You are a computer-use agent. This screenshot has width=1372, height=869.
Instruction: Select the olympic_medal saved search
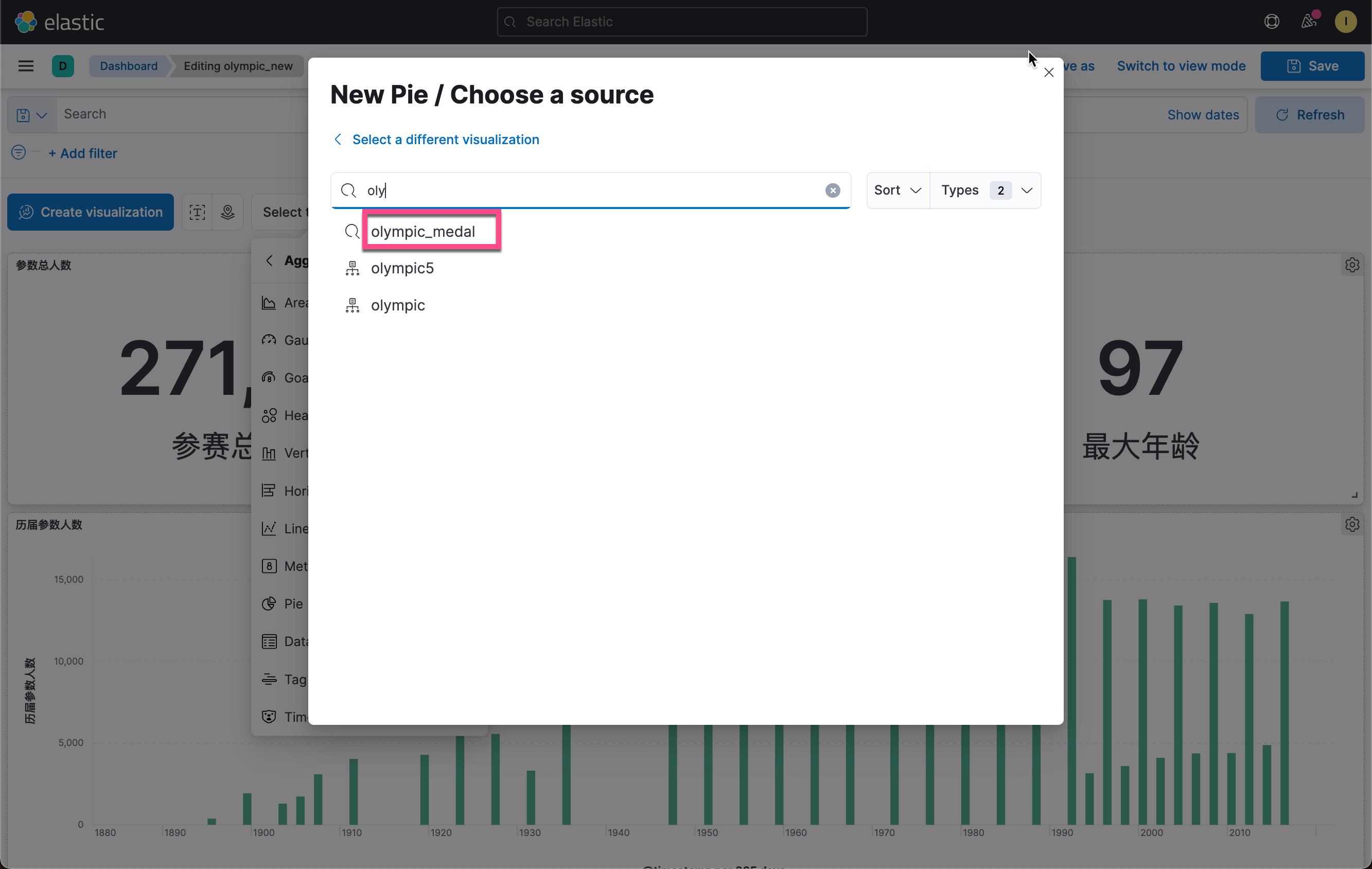click(423, 231)
